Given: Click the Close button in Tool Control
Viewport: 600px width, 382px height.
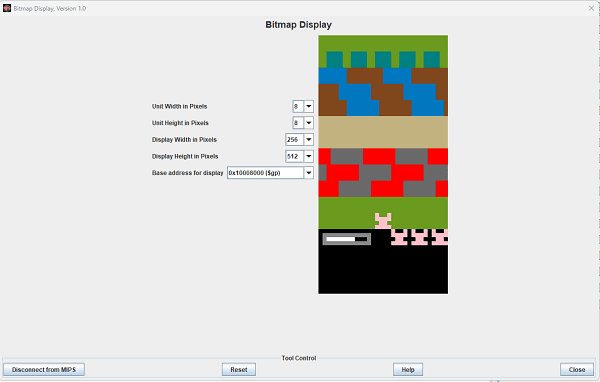Looking at the screenshot, I should 577,369.
